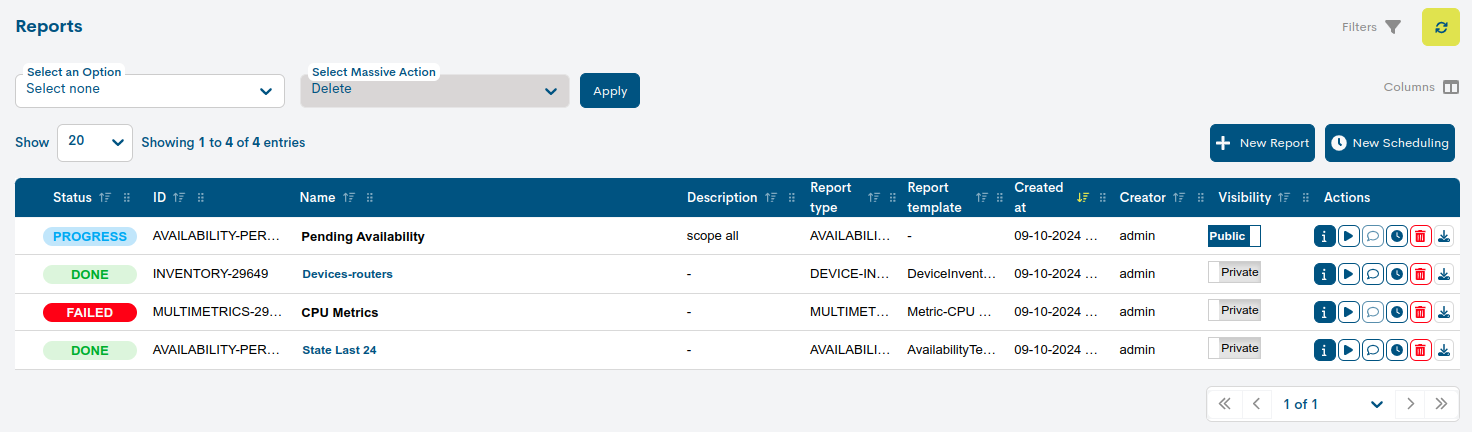
Task: Delete the CPU Metrics report using trash icon
Action: 1420,312
